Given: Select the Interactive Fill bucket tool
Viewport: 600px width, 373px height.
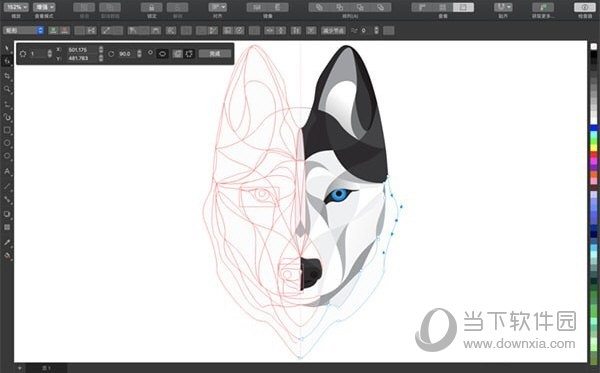Looking at the screenshot, I should [7, 256].
